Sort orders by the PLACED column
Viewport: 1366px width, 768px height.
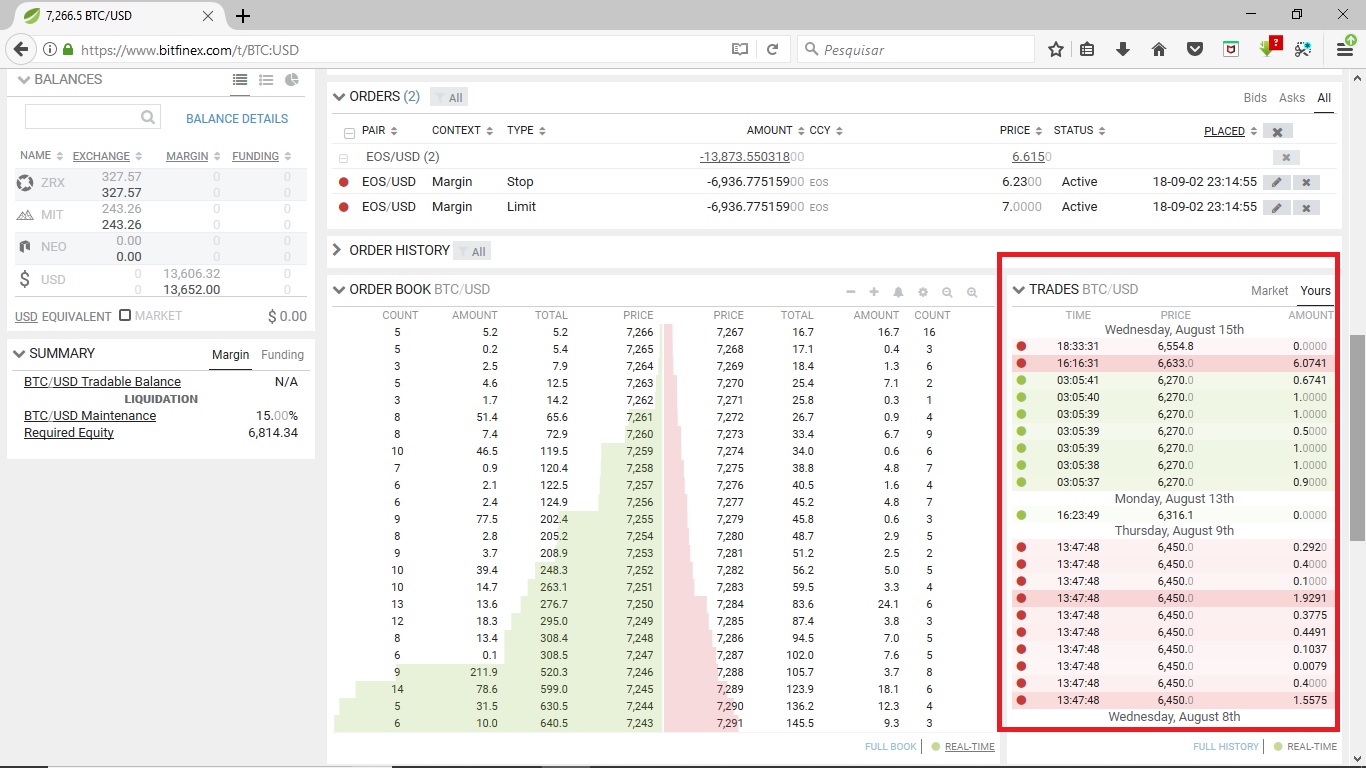tap(1230, 131)
